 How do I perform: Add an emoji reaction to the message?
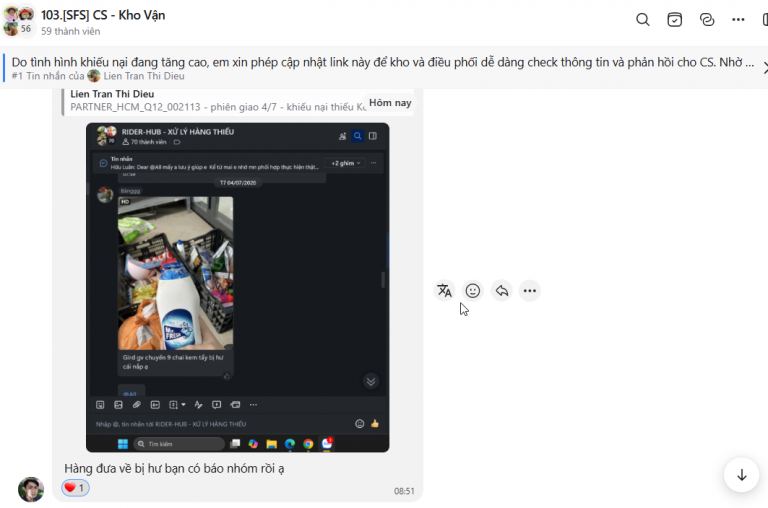click(473, 290)
